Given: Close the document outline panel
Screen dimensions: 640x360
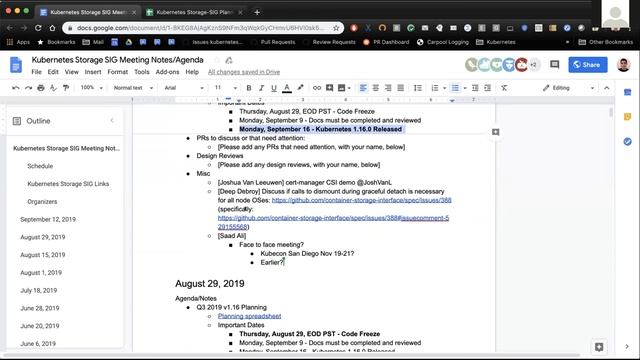Looking at the screenshot, I should 112,120.
